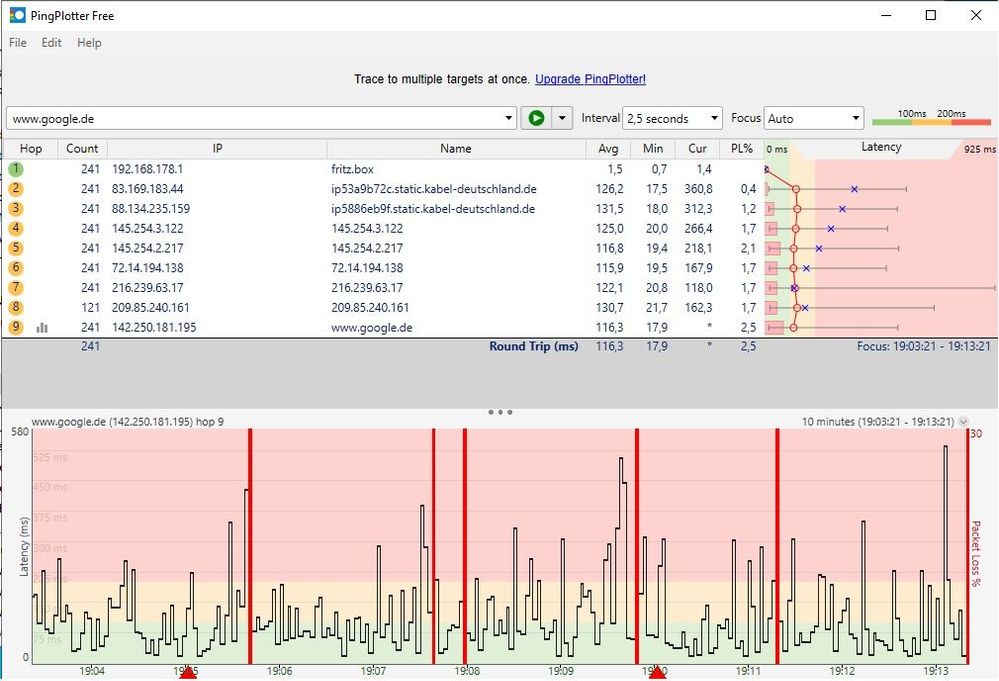The image size is (999, 681).
Task: Select IP 216.239.63.17 in hop 7
Action: (148, 287)
